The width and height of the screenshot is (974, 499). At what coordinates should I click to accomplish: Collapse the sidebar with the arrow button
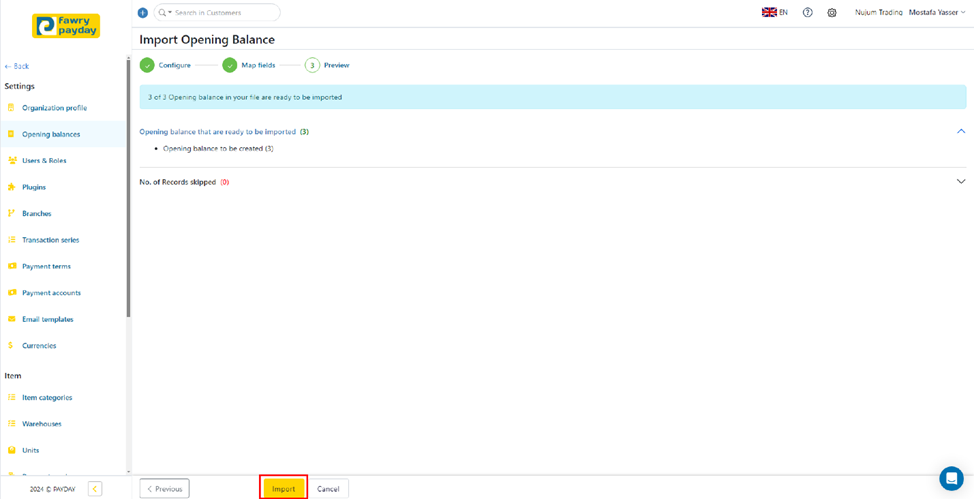pyautogui.click(x=95, y=489)
